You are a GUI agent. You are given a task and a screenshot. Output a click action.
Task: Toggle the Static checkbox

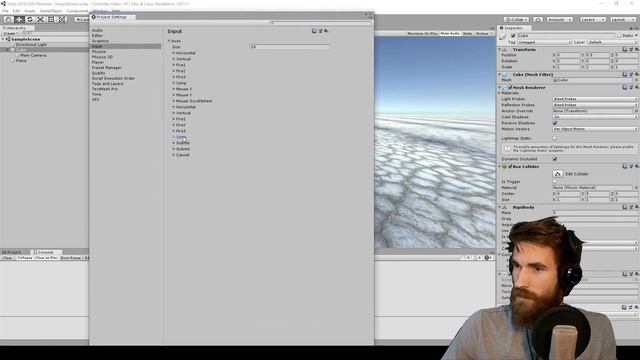[x=619, y=36]
